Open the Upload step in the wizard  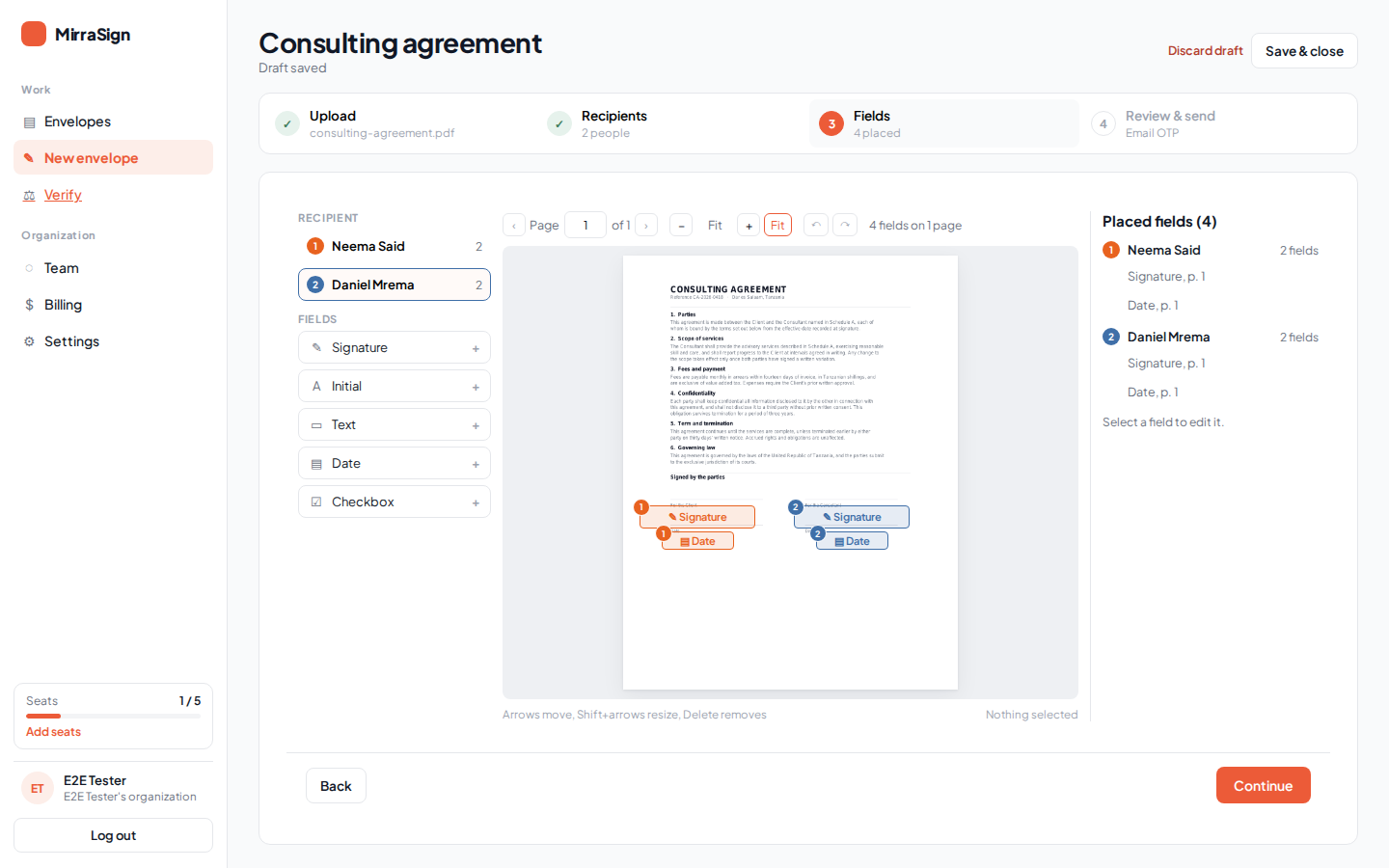[x=400, y=123]
